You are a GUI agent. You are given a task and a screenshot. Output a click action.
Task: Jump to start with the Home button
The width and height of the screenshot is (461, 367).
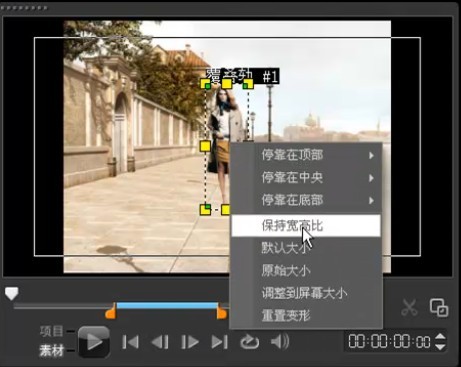pos(130,342)
